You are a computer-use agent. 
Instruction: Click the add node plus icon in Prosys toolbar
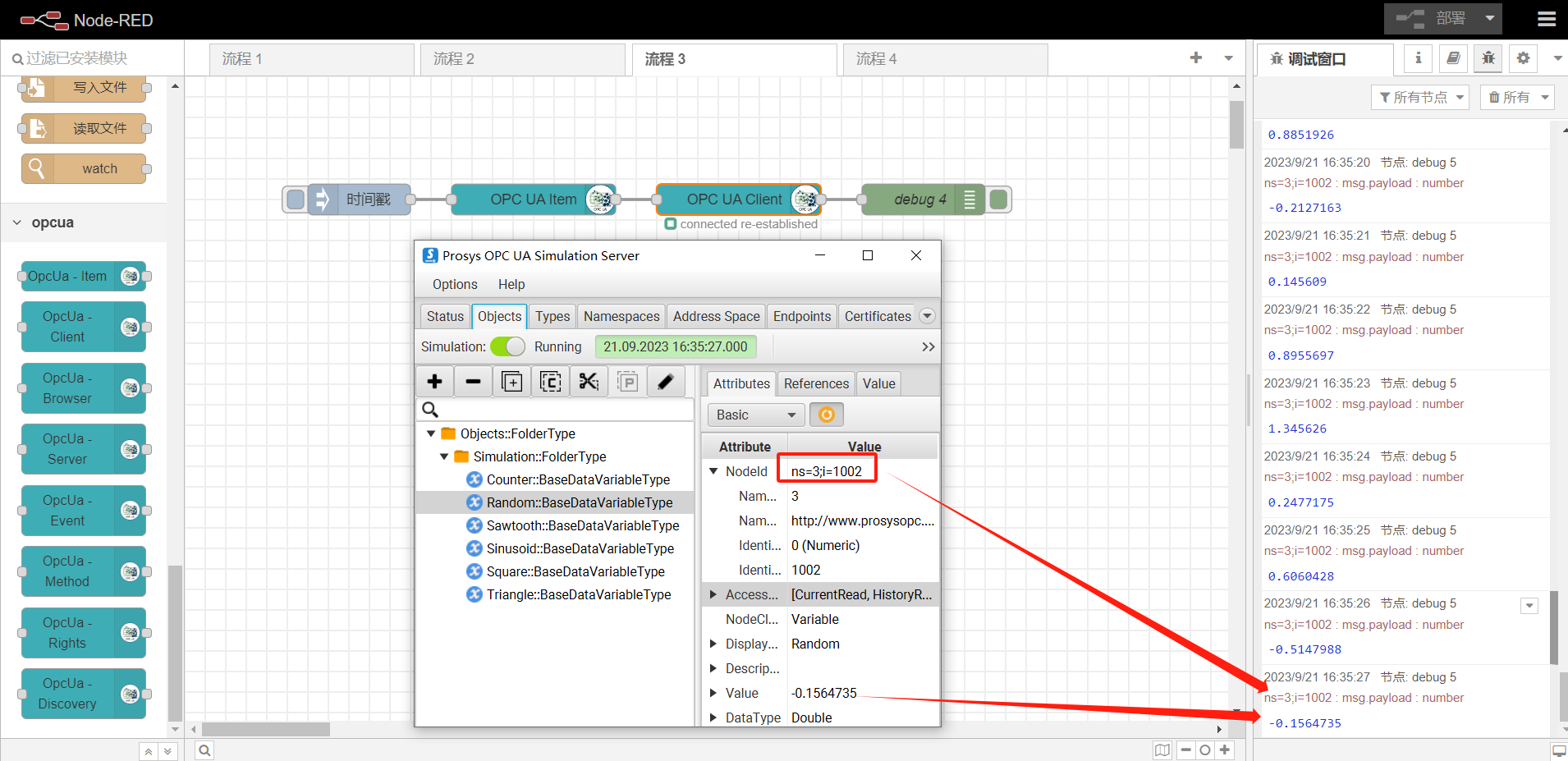click(x=435, y=382)
